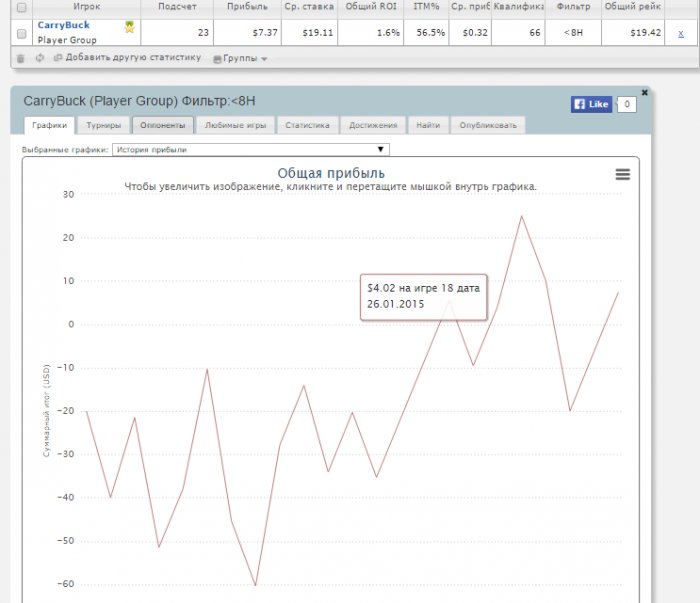700x603 pixels.
Task: Click the $19.11 average stake cell
Action: pos(309,33)
